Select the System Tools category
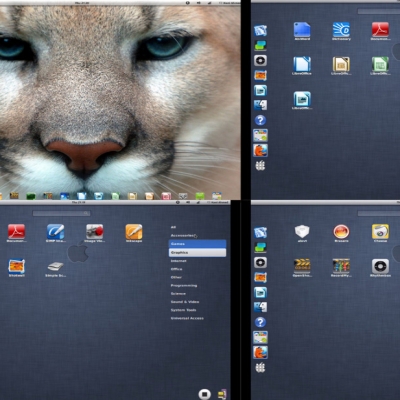 pyautogui.click(x=183, y=310)
